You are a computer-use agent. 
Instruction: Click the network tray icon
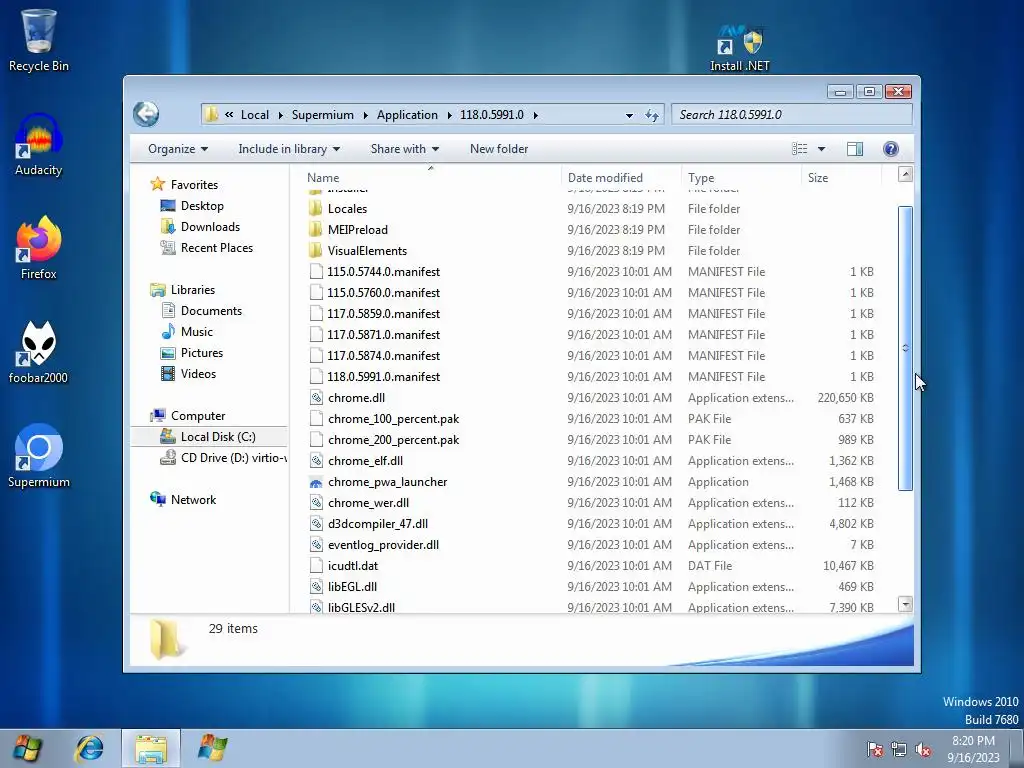click(x=899, y=749)
